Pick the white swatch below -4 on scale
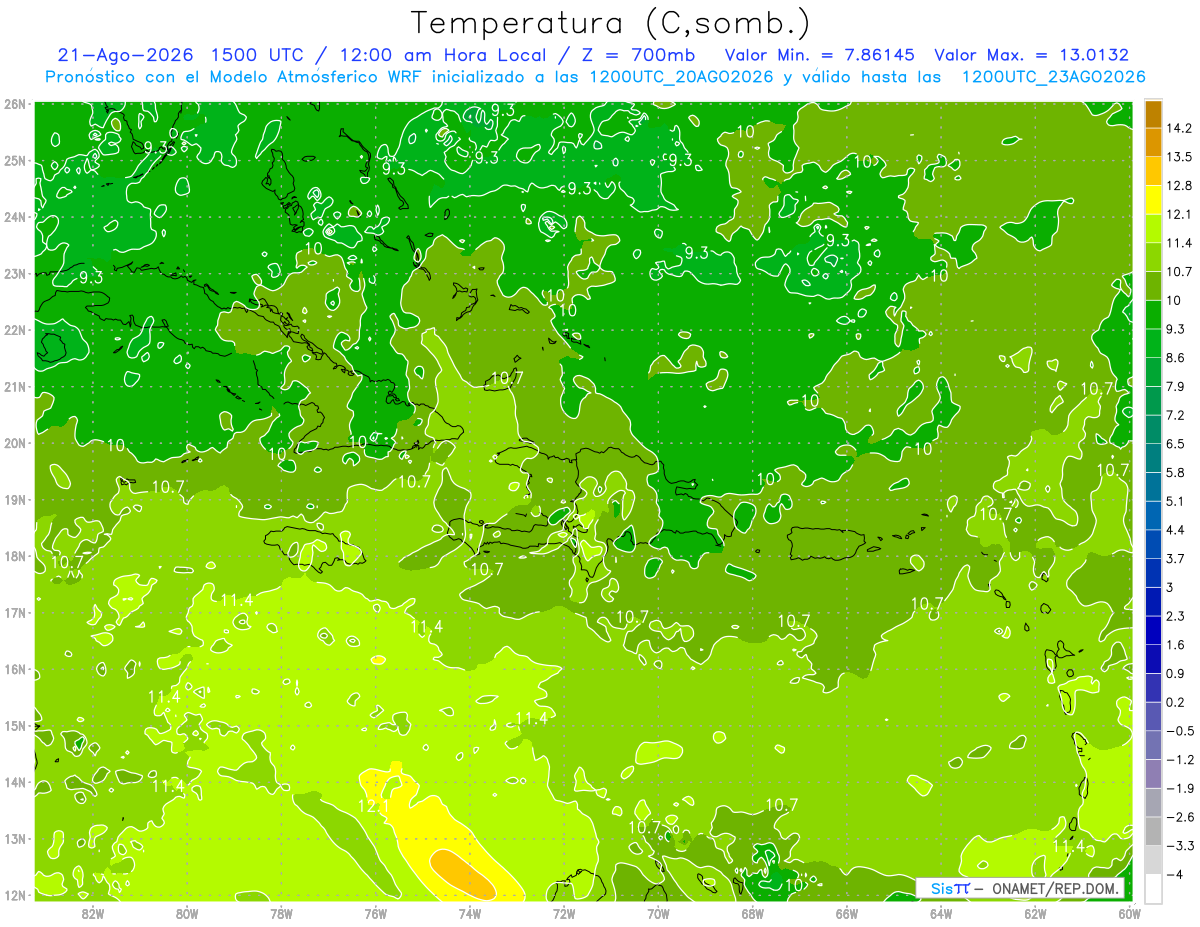Viewport: 1200px width, 927px height. click(x=1153, y=888)
